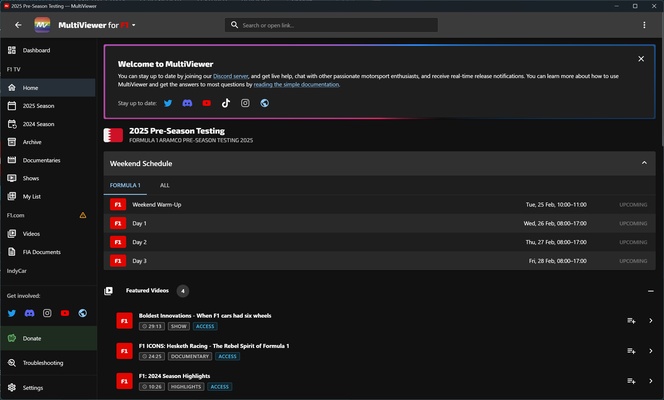
Task: Open F1.com Videos in the sidebar
Action: pyautogui.click(x=48, y=234)
